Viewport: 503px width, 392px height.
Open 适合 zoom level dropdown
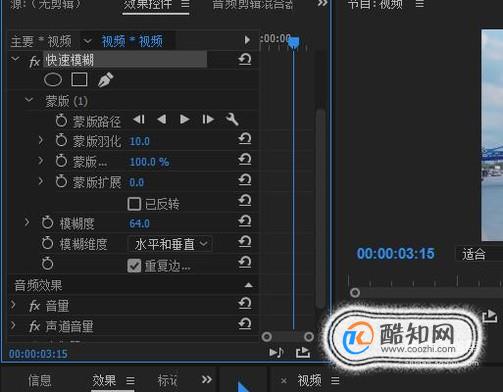pyautogui.click(x=479, y=255)
